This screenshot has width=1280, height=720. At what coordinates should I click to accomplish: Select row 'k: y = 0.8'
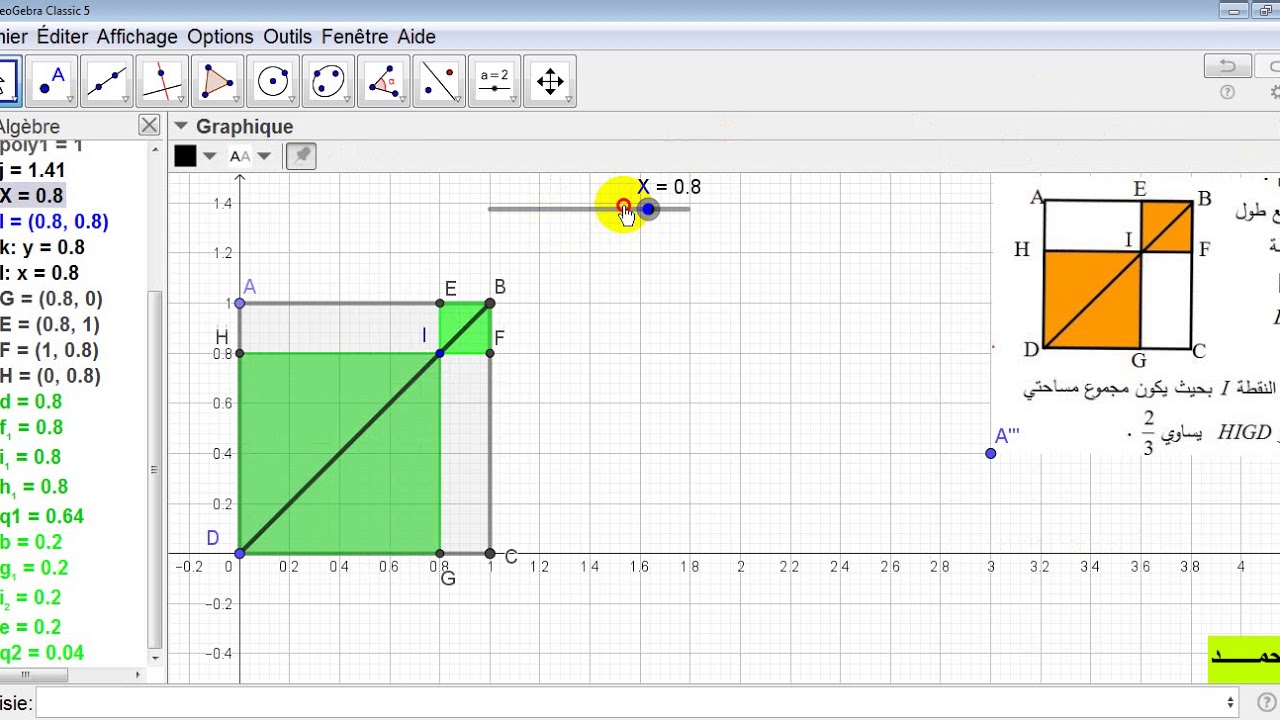pos(42,247)
